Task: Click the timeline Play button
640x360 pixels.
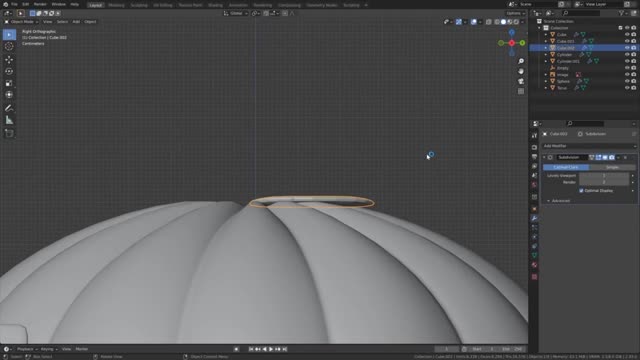Action: (271, 349)
